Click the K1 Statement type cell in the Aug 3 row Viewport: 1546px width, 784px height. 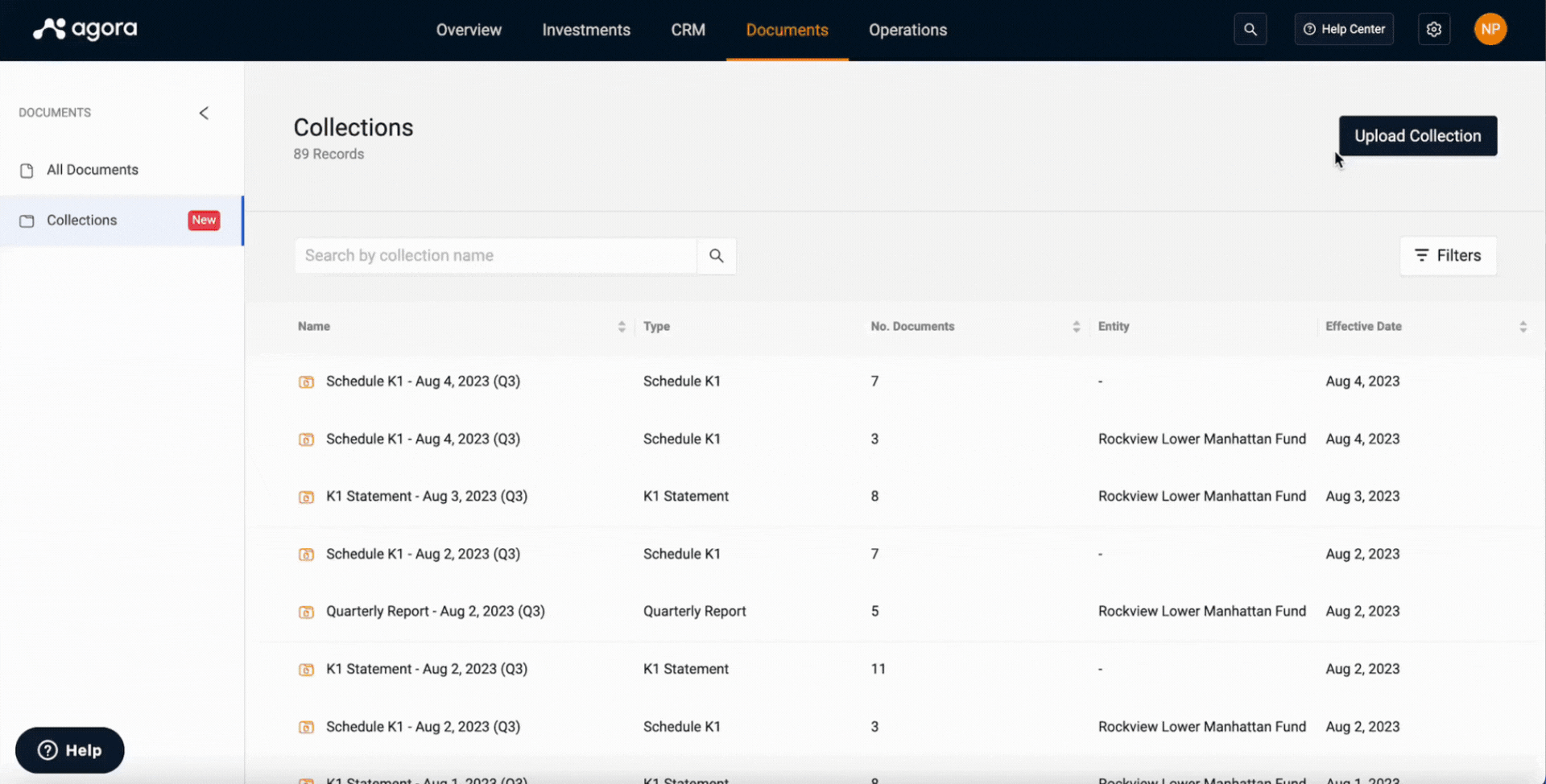686,497
